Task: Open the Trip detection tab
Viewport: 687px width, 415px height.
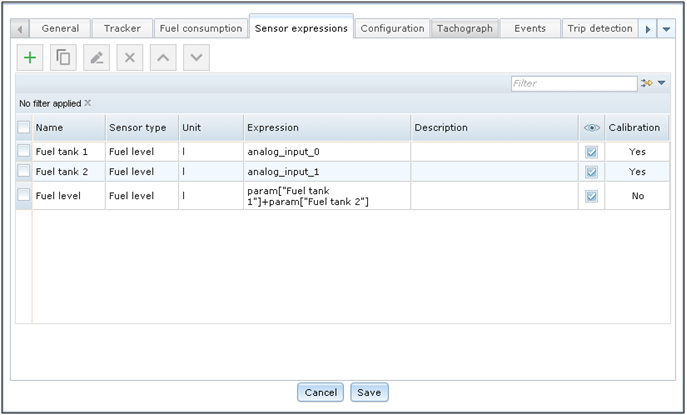Action: (x=600, y=28)
